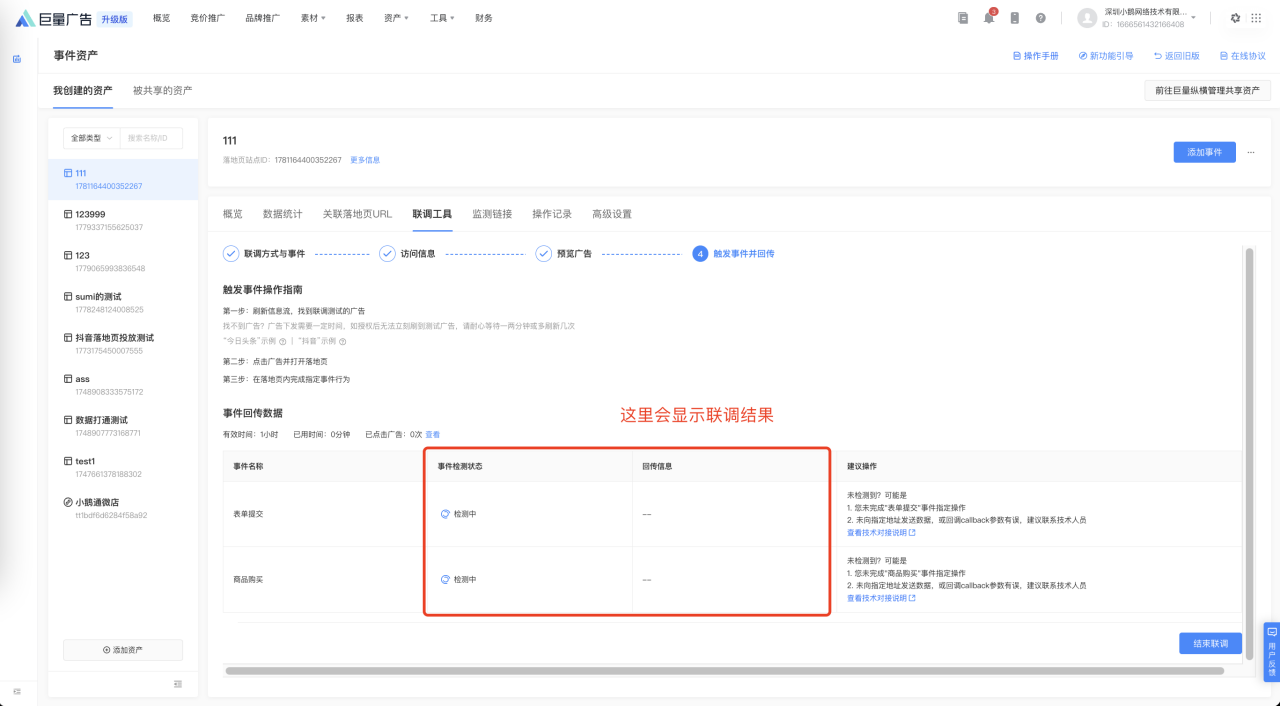Switch to the asset 概览 tab
The image size is (1280, 706).
click(x=233, y=214)
